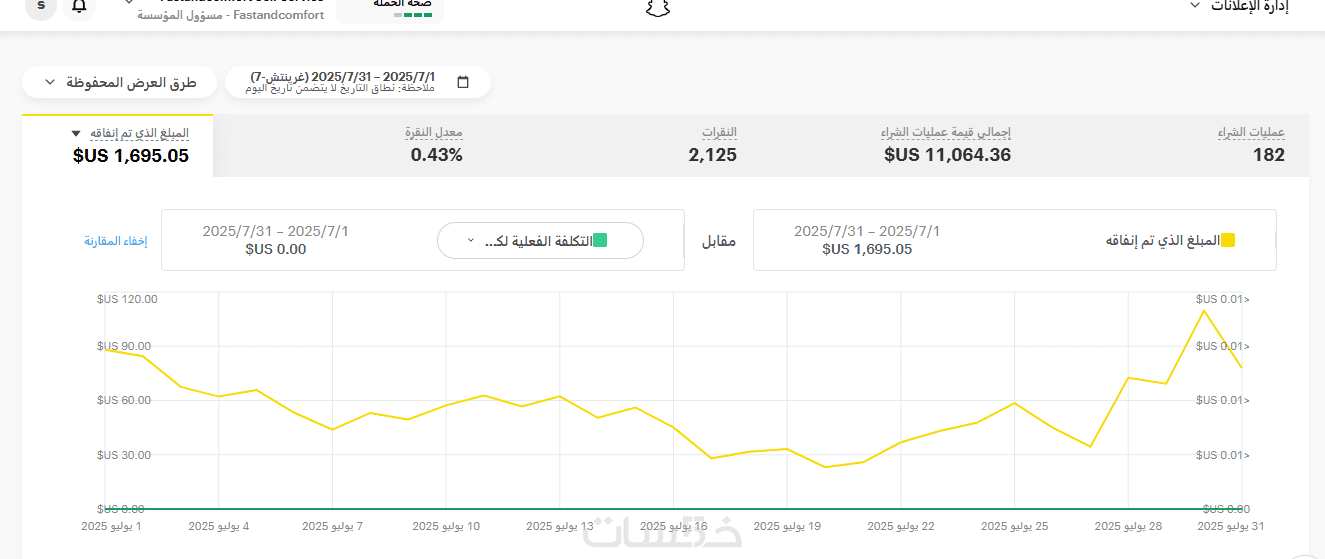Image resolution: width=1325 pixels, height=559 pixels.
Task: Open the صحة الحملة campaign health indicator
Action: click(390, 9)
